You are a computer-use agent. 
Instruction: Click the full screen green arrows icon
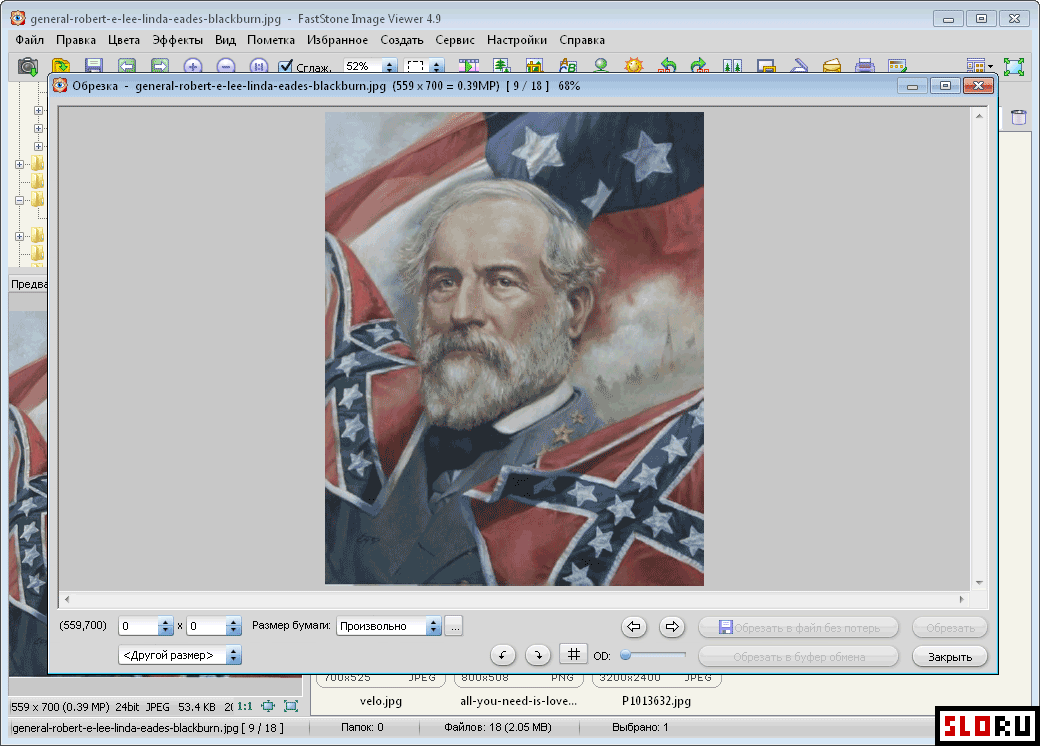click(x=1013, y=66)
